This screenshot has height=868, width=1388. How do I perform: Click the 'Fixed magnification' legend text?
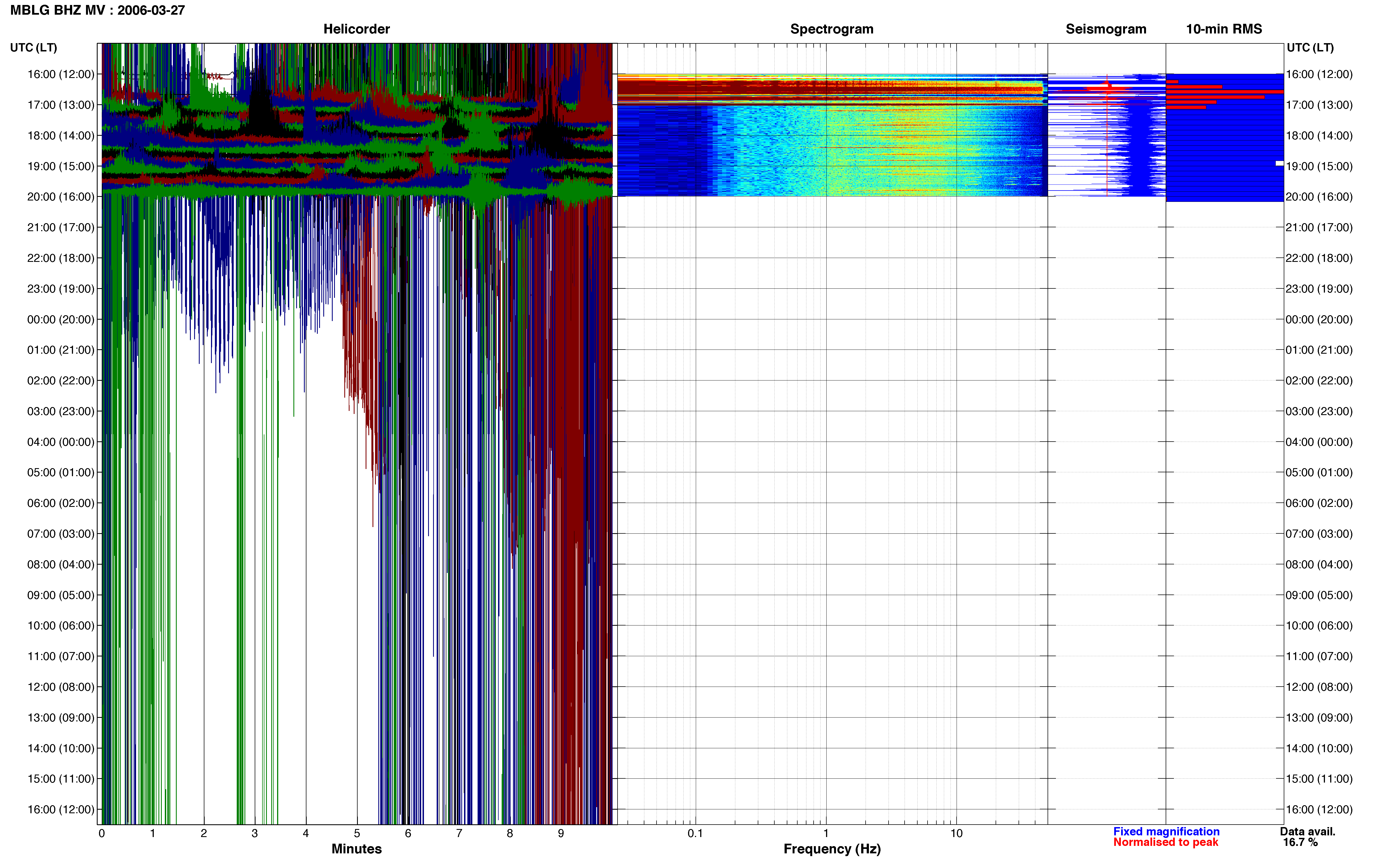click(x=1166, y=832)
